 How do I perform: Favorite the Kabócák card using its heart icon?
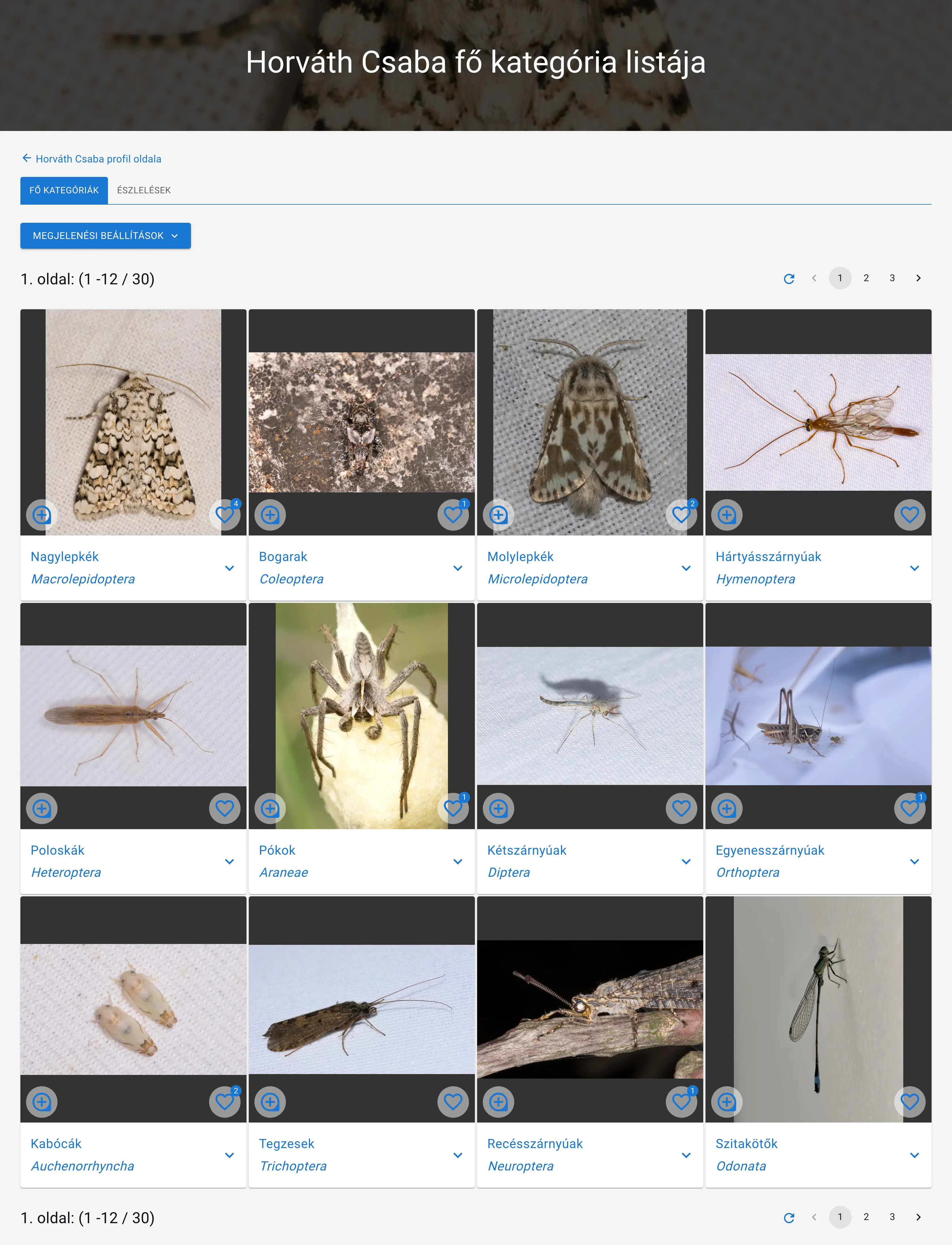[x=224, y=1102]
